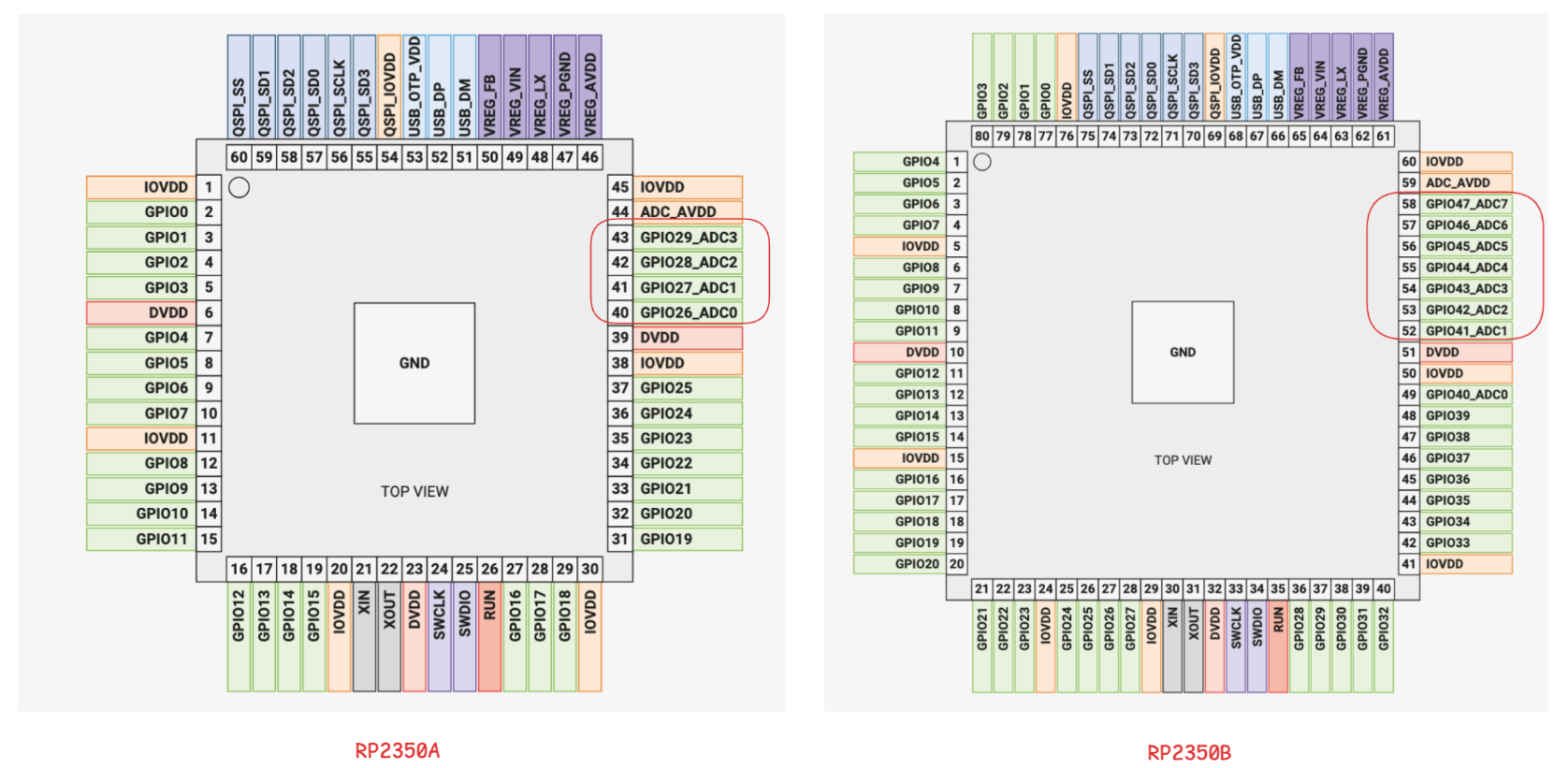Click IOVDD label at pin 41 in RP2350B

pyautogui.click(x=1466, y=564)
